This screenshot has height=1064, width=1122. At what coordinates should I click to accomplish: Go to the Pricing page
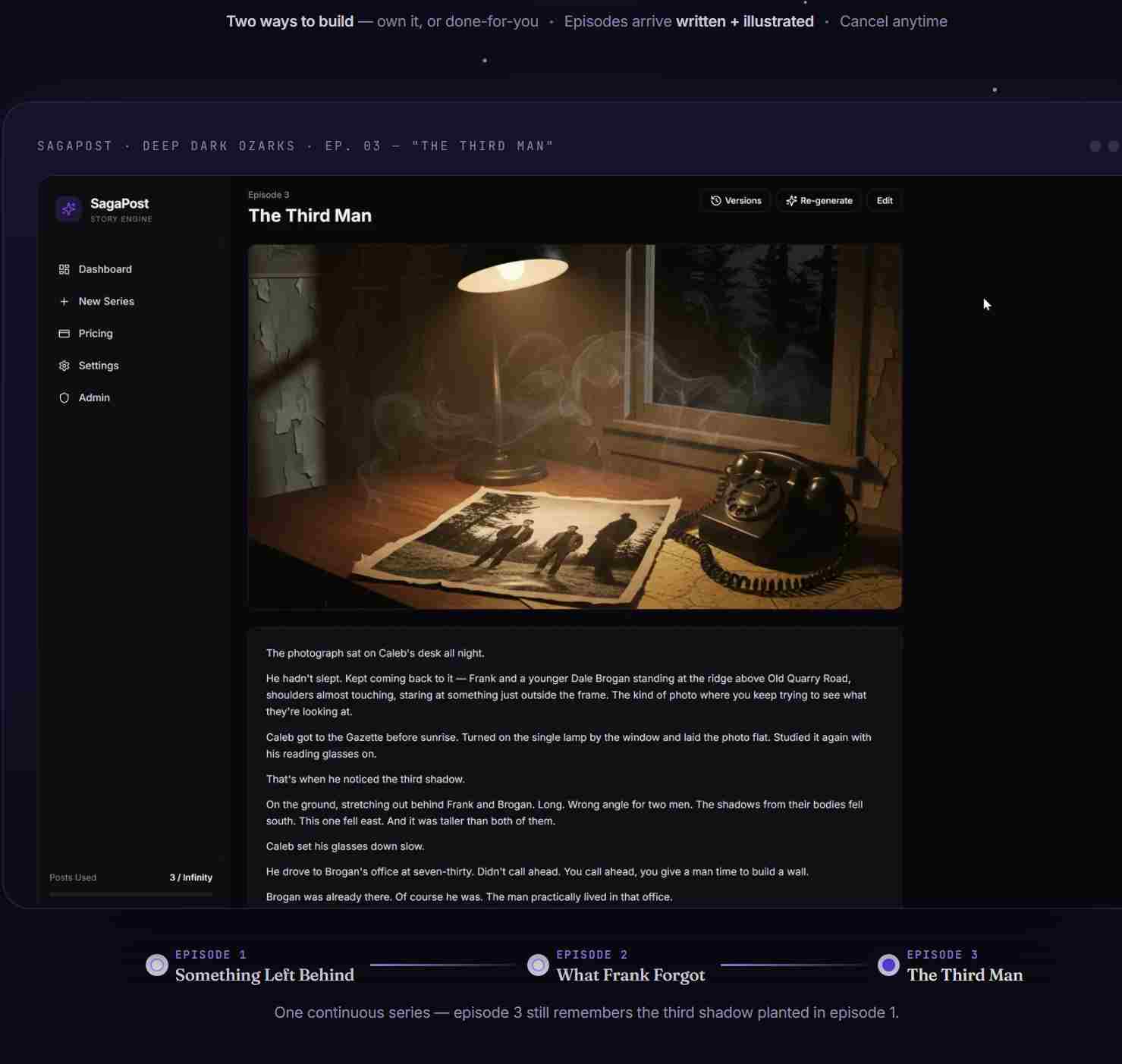[133, 333]
